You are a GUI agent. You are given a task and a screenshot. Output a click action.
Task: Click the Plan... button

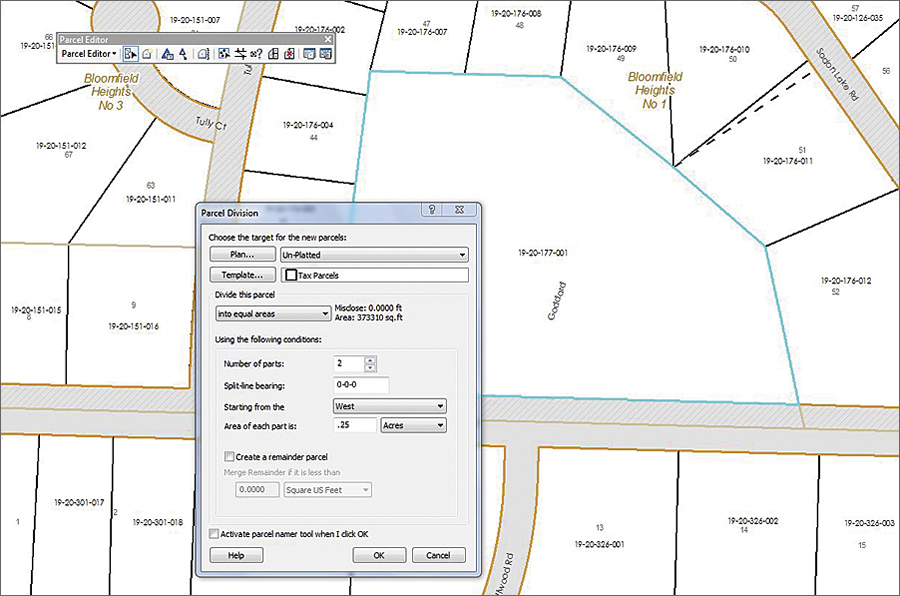pos(242,254)
